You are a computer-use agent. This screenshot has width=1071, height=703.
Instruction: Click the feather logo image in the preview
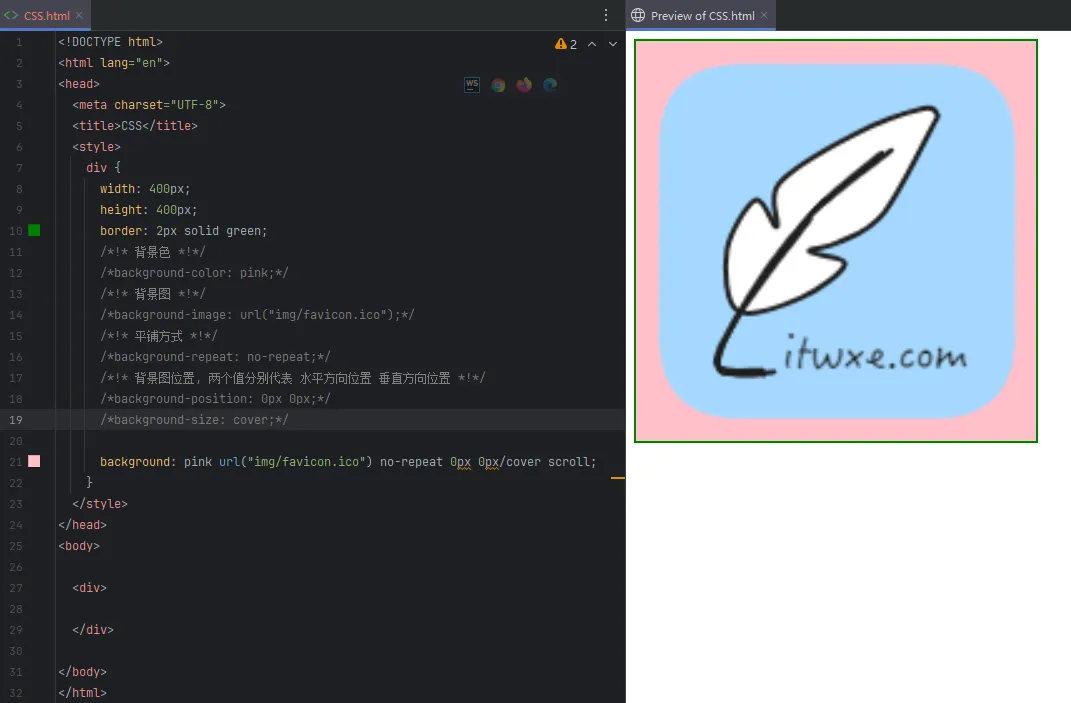(x=836, y=241)
